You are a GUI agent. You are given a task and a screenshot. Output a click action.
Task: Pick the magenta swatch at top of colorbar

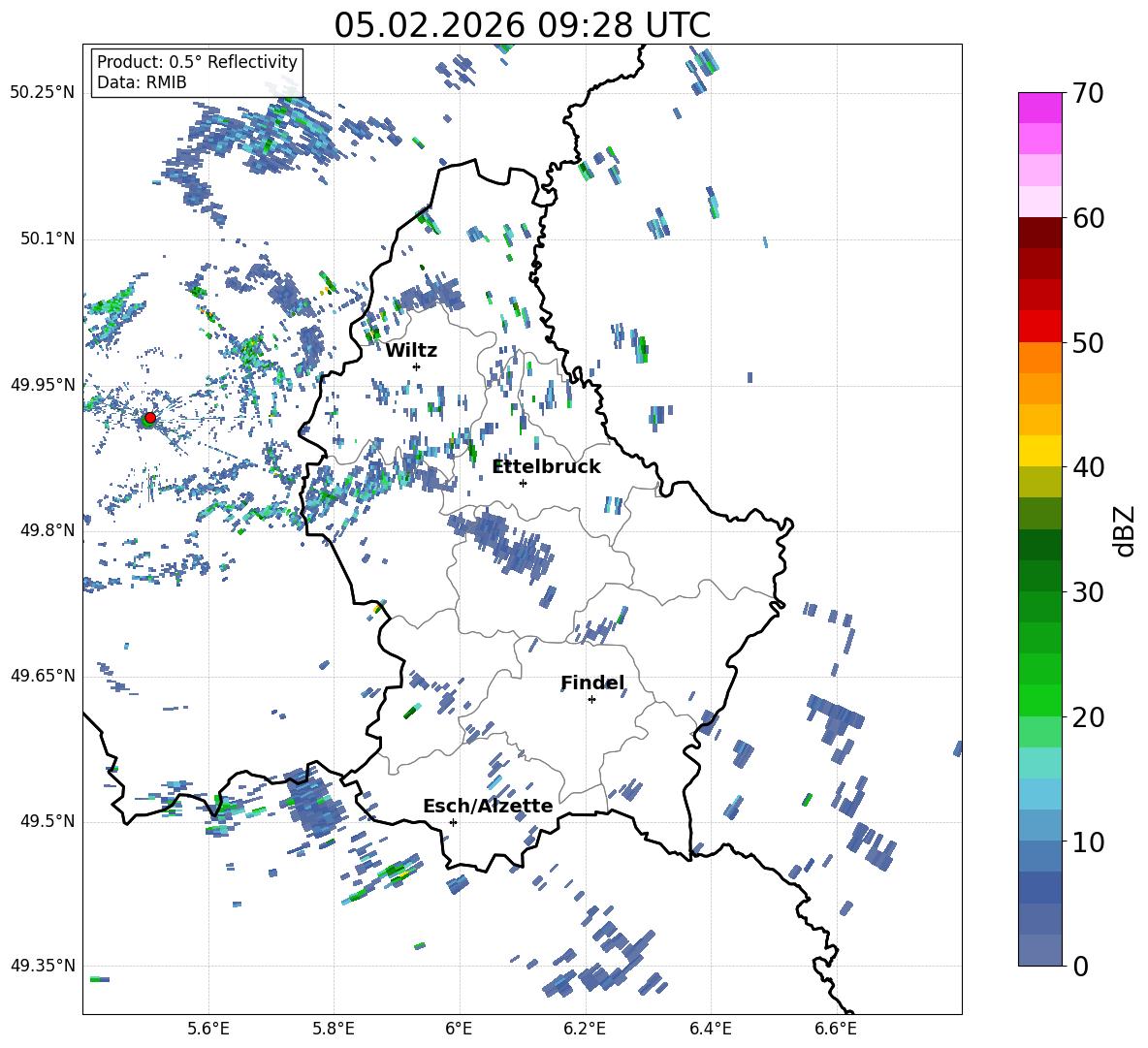pyautogui.click(x=1040, y=108)
